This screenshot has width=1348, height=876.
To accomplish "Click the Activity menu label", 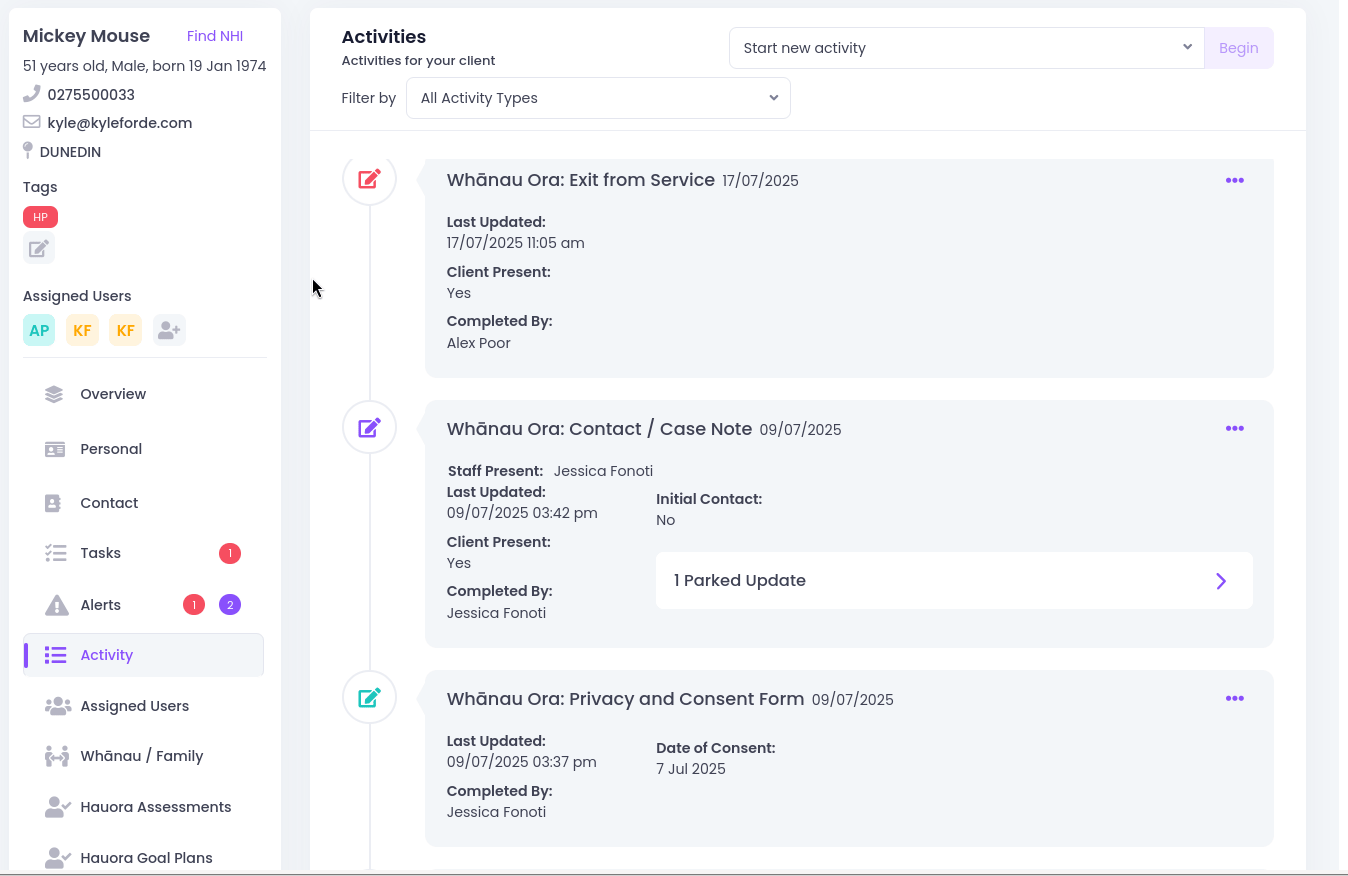I will pos(107,655).
